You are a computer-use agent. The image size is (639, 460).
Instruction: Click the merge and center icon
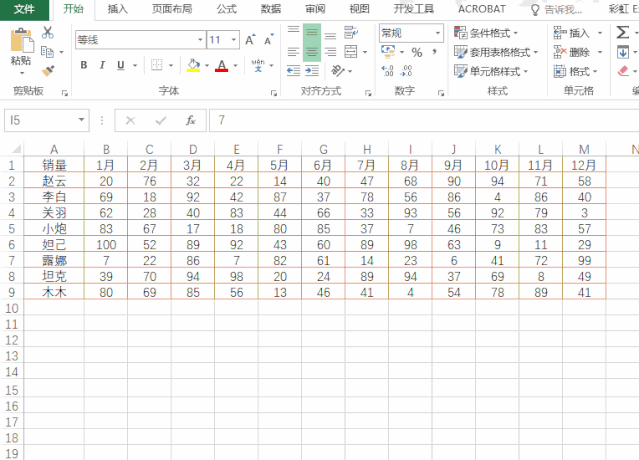(351, 52)
